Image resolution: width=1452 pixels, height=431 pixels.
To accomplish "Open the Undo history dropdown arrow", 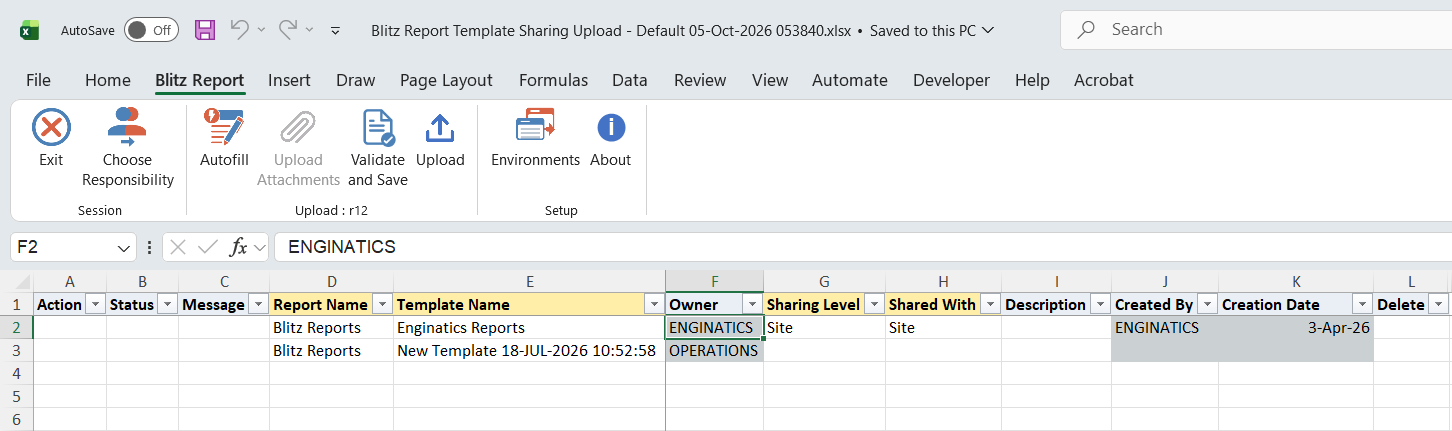I will point(262,30).
